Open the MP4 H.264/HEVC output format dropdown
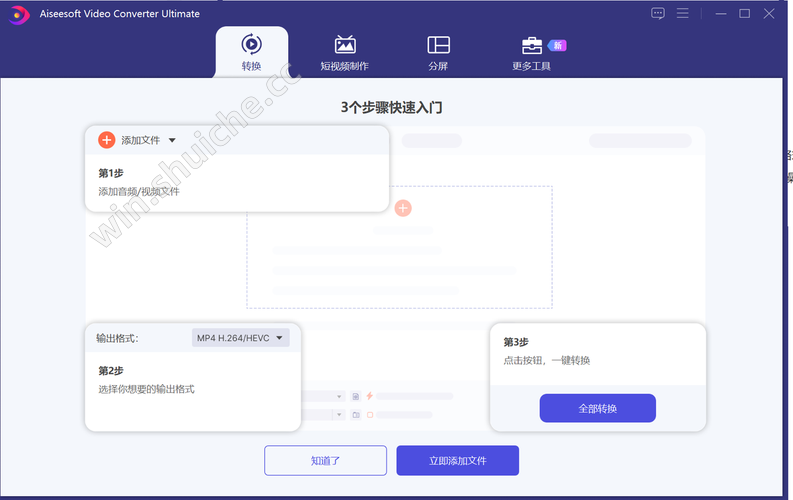The height and width of the screenshot is (500, 793). (x=241, y=338)
